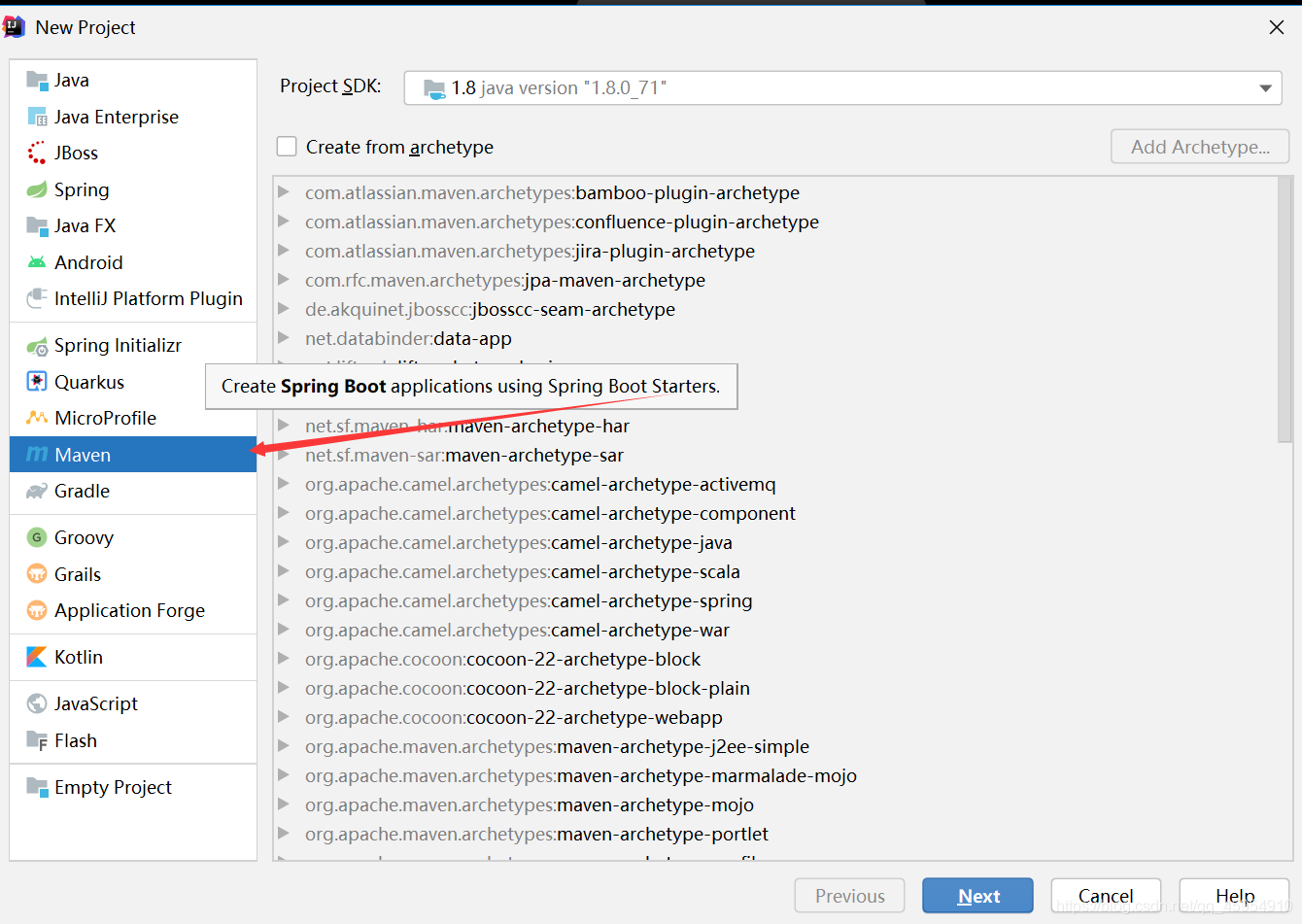Select camel-archetype-component row
1302x924 pixels.
point(775,513)
